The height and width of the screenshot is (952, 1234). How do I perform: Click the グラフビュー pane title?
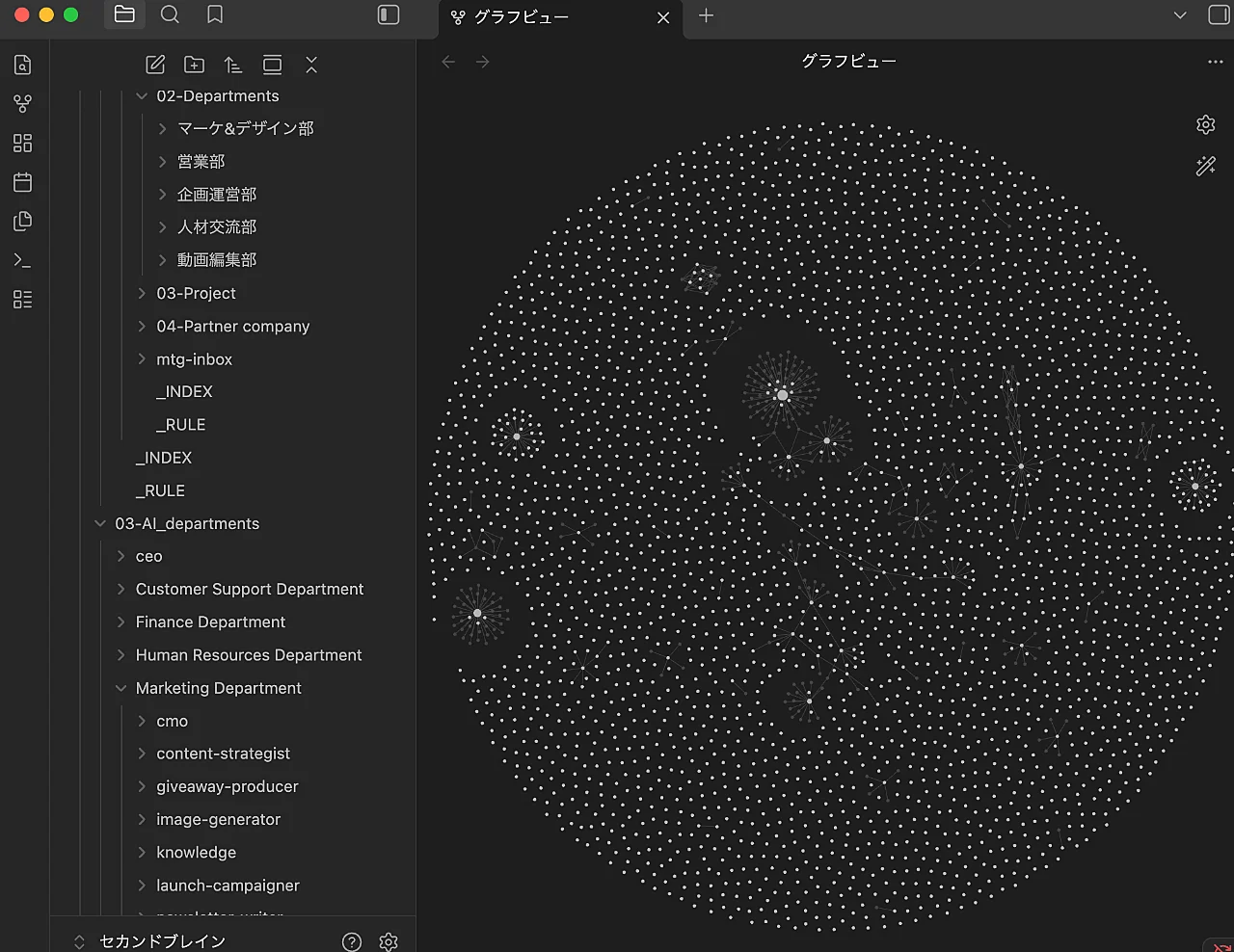point(848,62)
